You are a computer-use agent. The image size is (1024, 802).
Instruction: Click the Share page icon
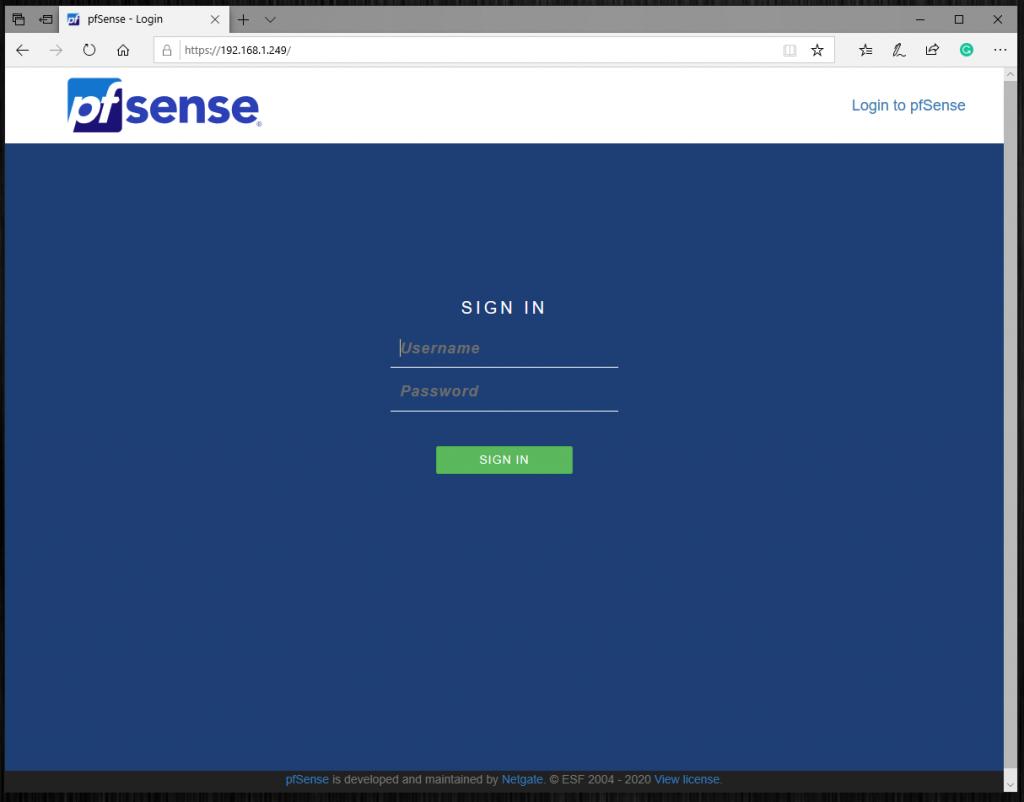932,50
